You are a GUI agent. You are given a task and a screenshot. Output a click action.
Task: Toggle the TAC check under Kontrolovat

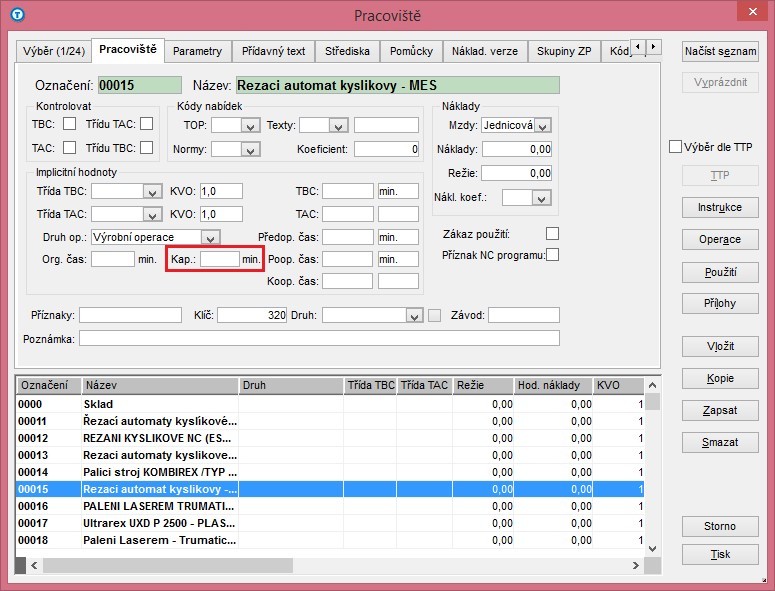(x=70, y=147)
